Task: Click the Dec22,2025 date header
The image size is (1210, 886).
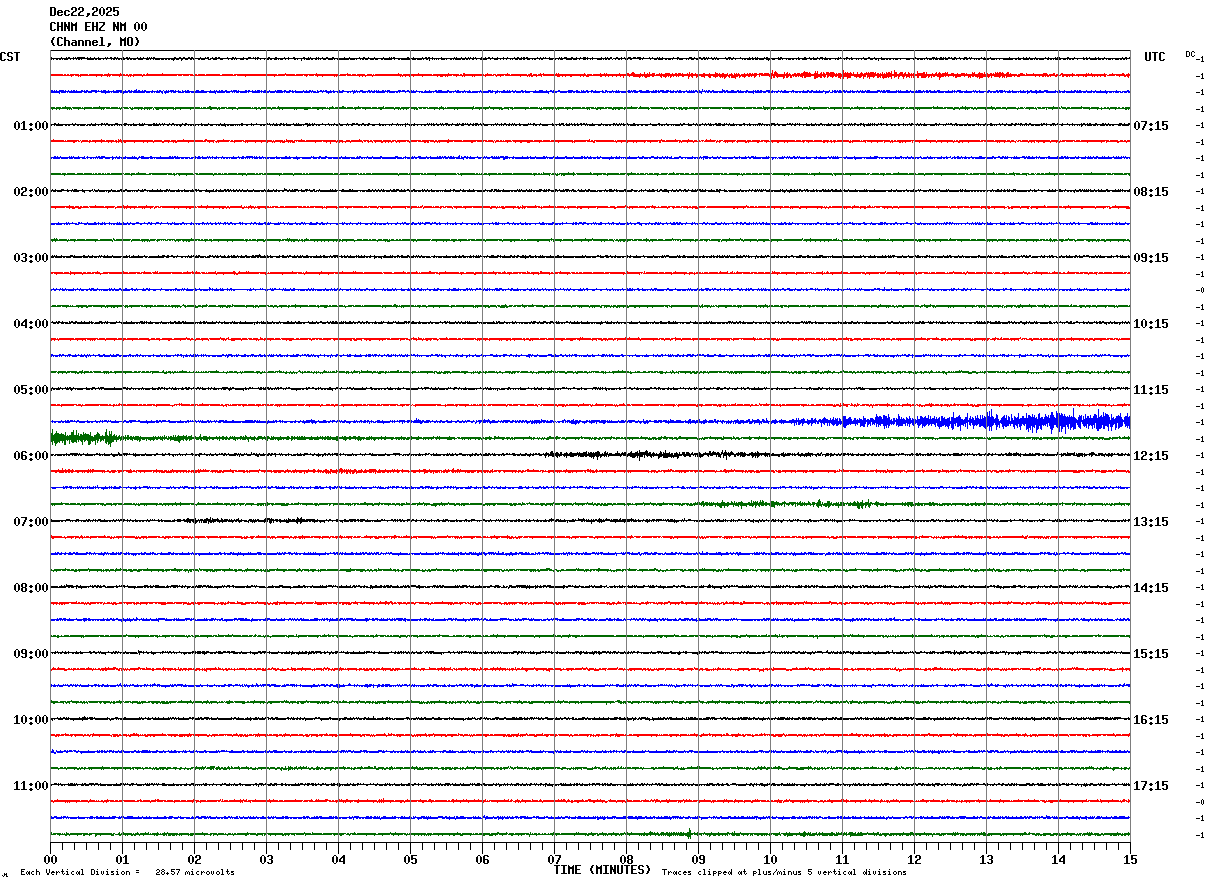Action: point(84,12)
